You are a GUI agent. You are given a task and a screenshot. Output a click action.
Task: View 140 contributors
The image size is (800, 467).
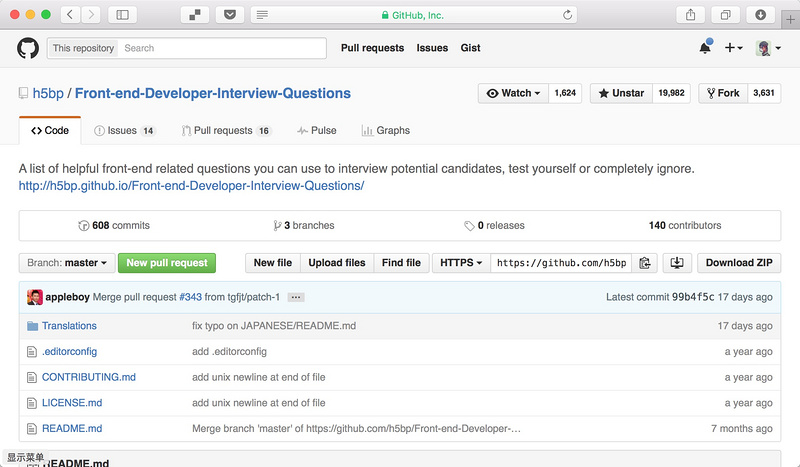pos(685,226)
